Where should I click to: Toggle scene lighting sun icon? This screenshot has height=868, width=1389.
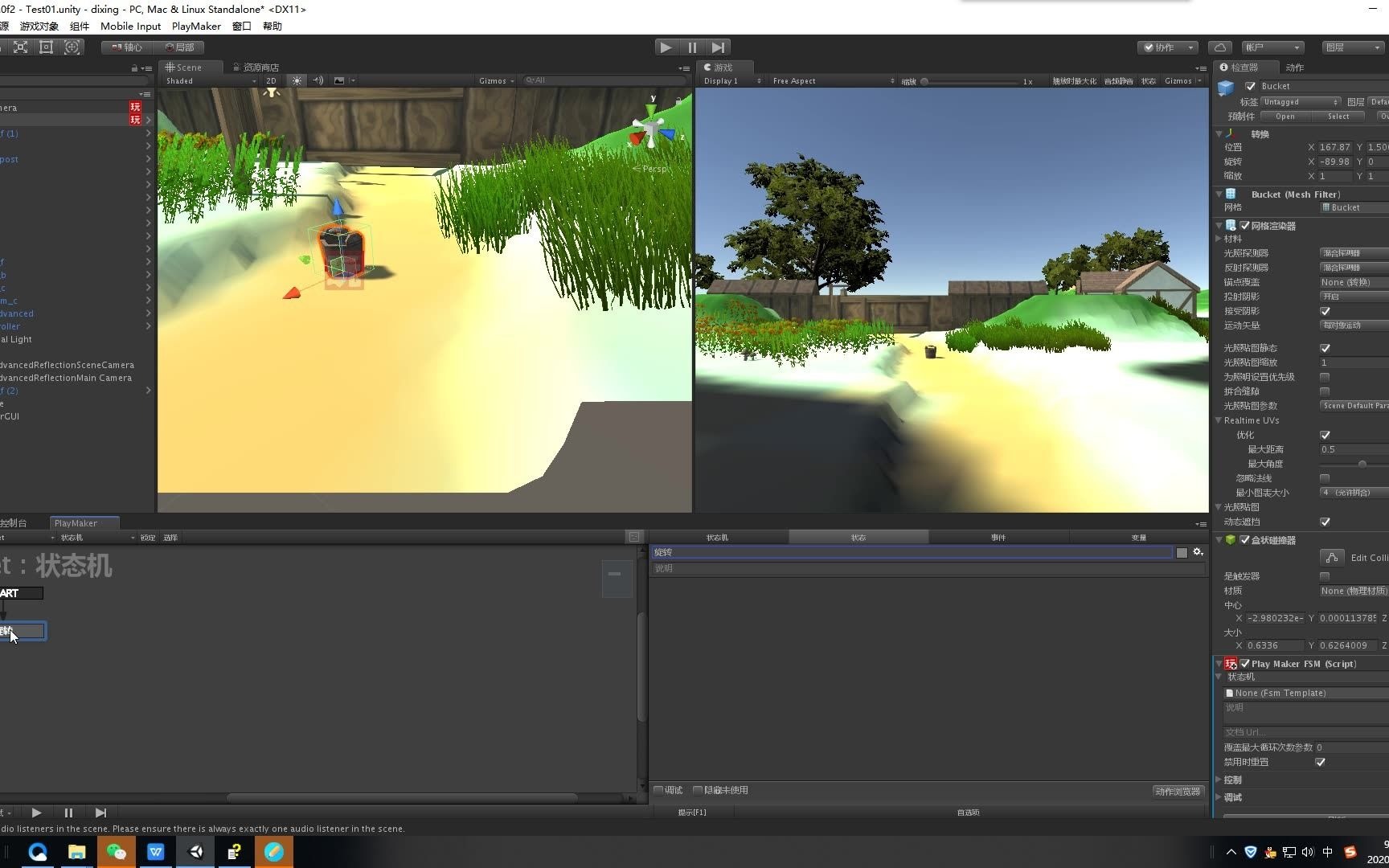click(x=297, y=80)
